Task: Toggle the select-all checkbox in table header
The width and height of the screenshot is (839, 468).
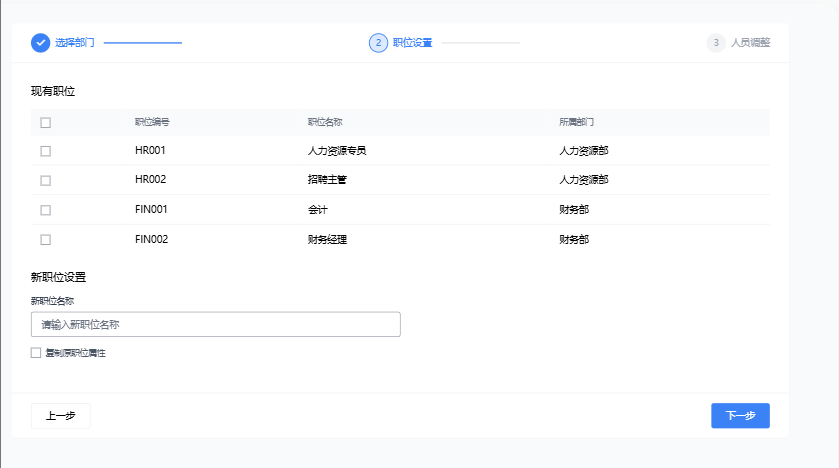Action: [x=45, y=123]
